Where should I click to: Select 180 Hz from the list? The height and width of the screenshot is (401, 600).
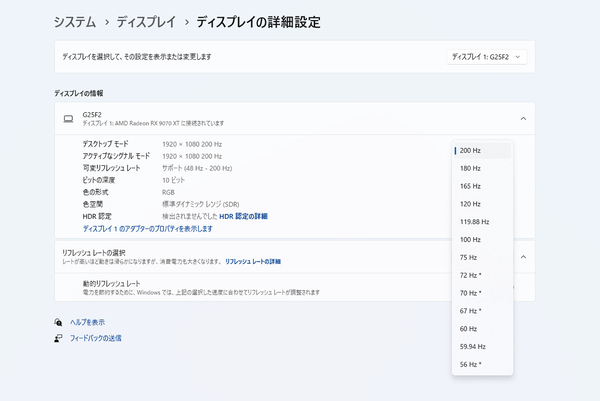483,168
